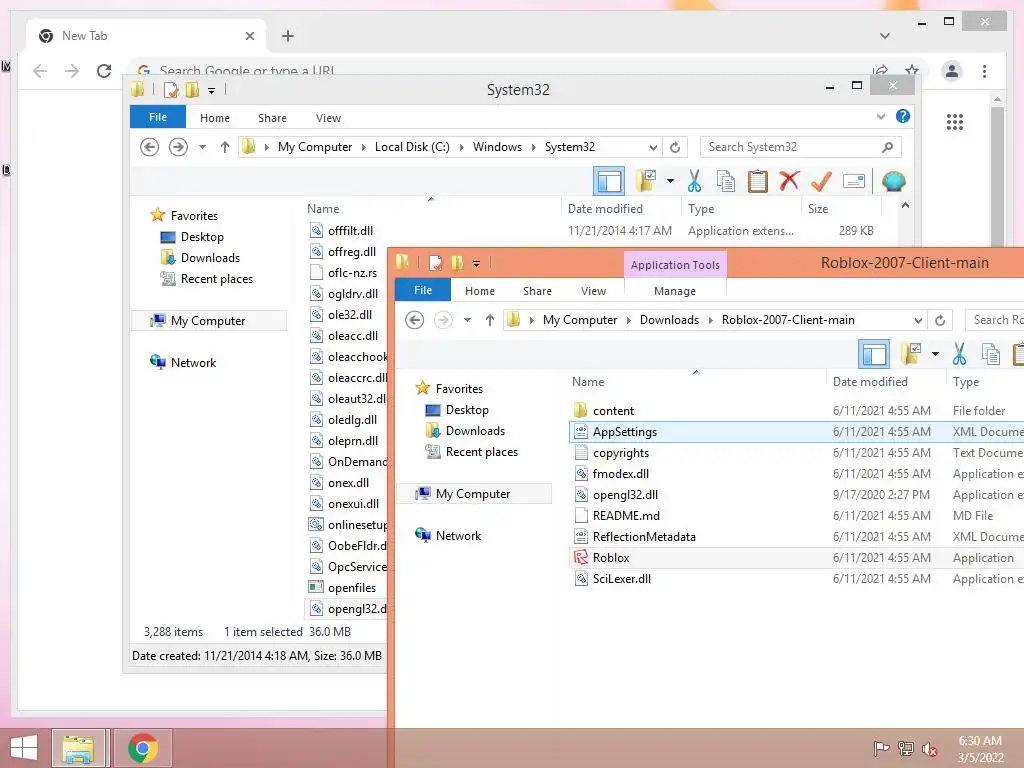Open a new tab in Chrome
The image size is (1024, 768).
point(287,36)
